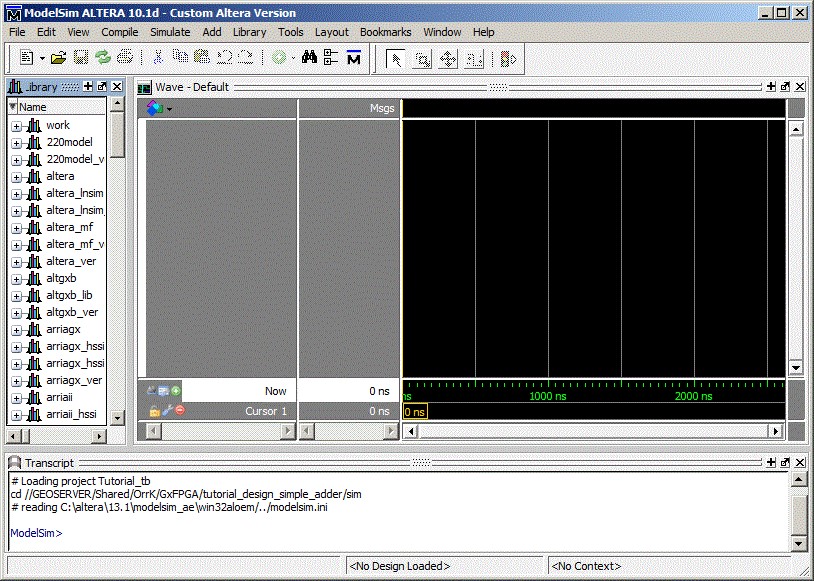Viewport: 814px width, 581px height.
Task: Click the waveform horizontal scrollbar track
Action: pyautogui.click(x=592, y=431)
